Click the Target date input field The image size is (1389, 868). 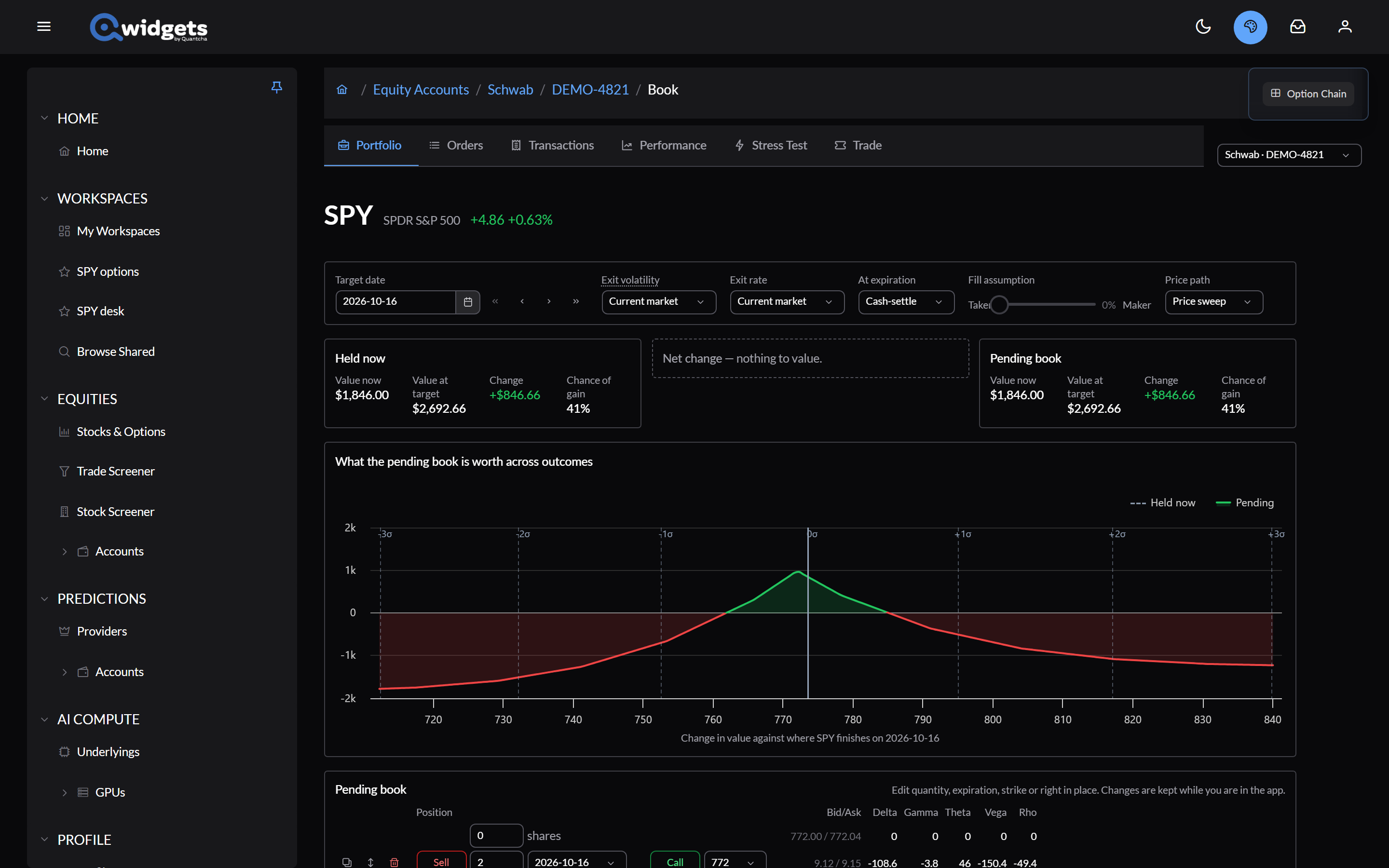pyautogui.click(x=395, y=302)
